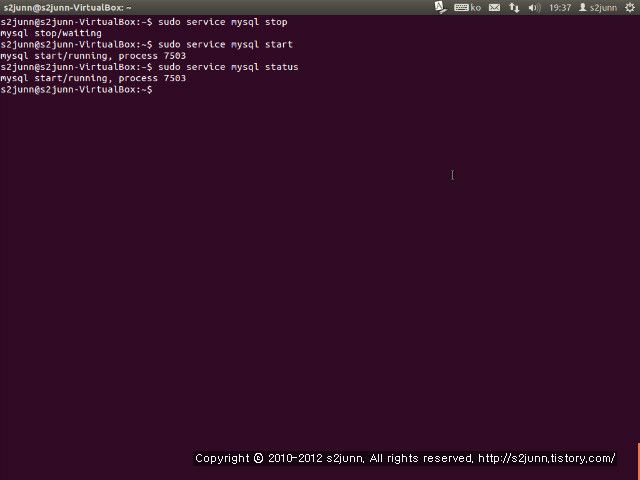Open the system gear session menu

coord(630,7)
